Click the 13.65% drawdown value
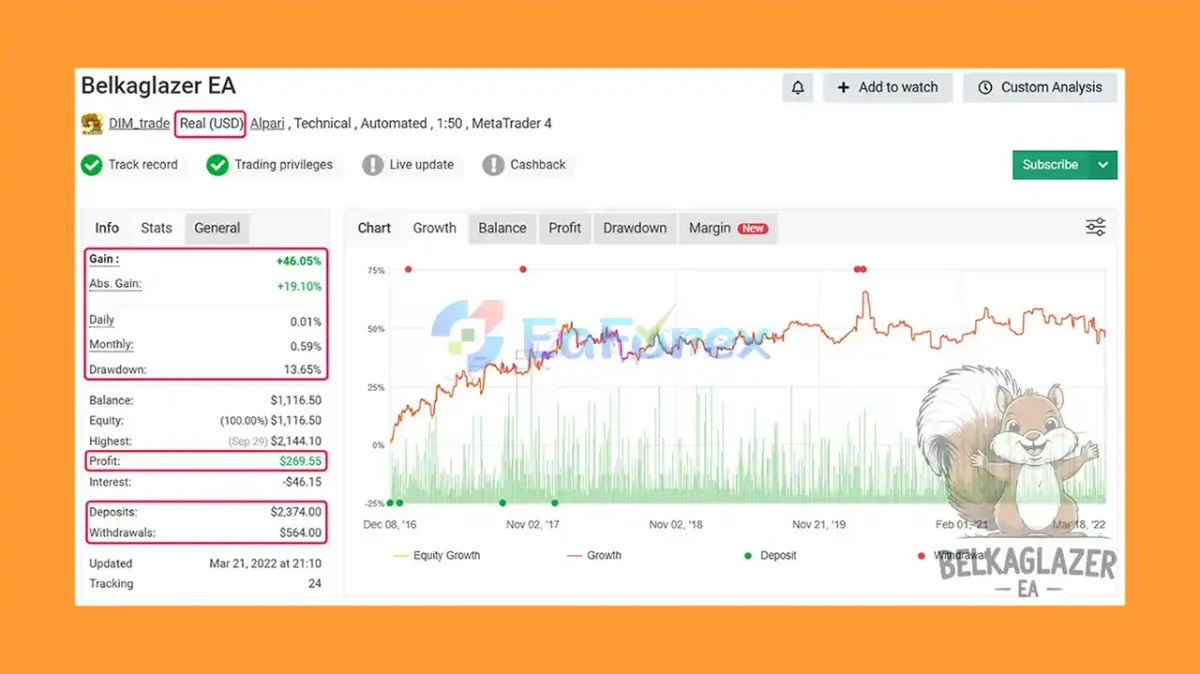 [x=303, y=370]
